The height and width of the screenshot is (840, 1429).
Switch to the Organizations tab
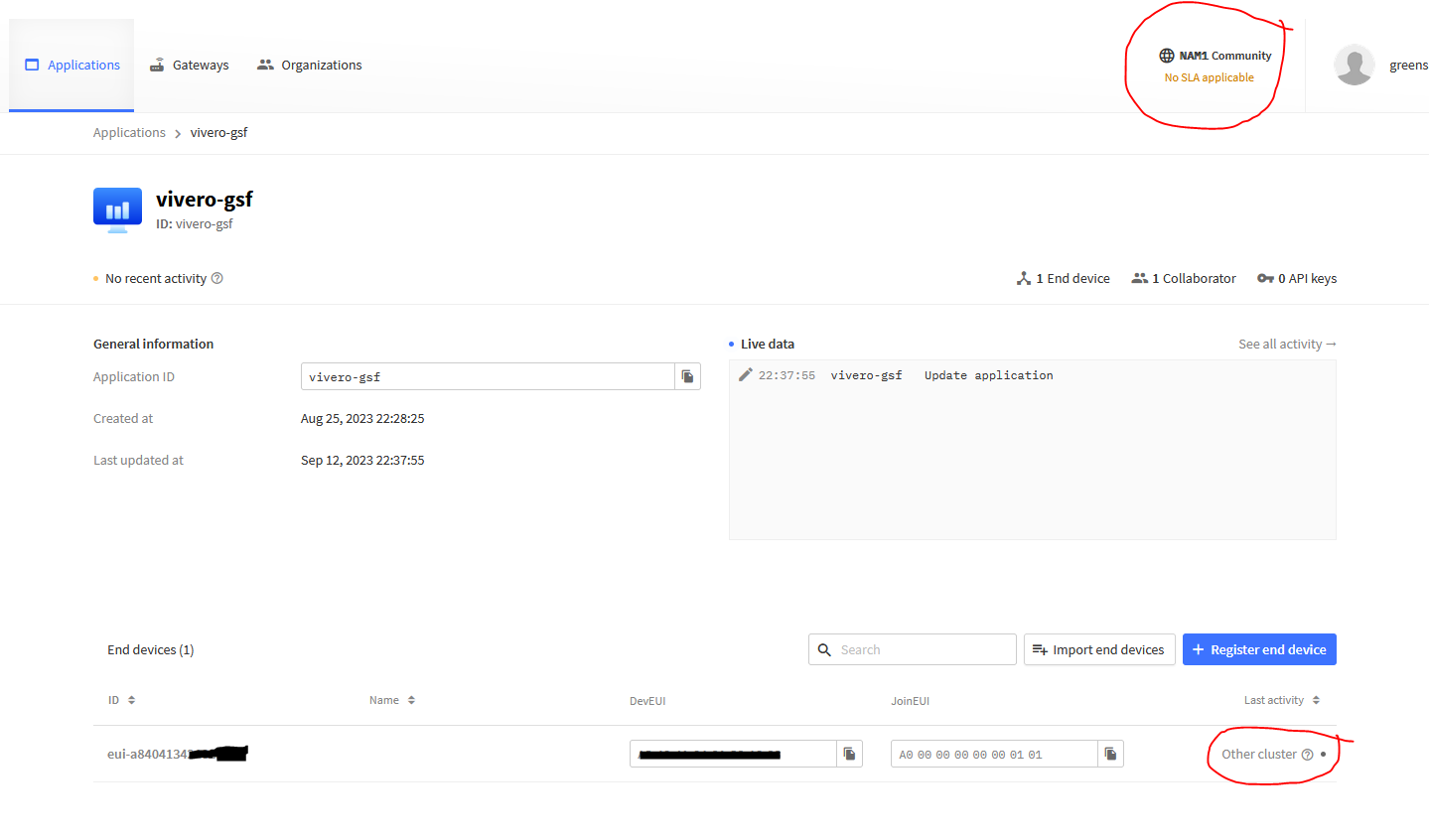pyautogui.click(x=310, y=66)
